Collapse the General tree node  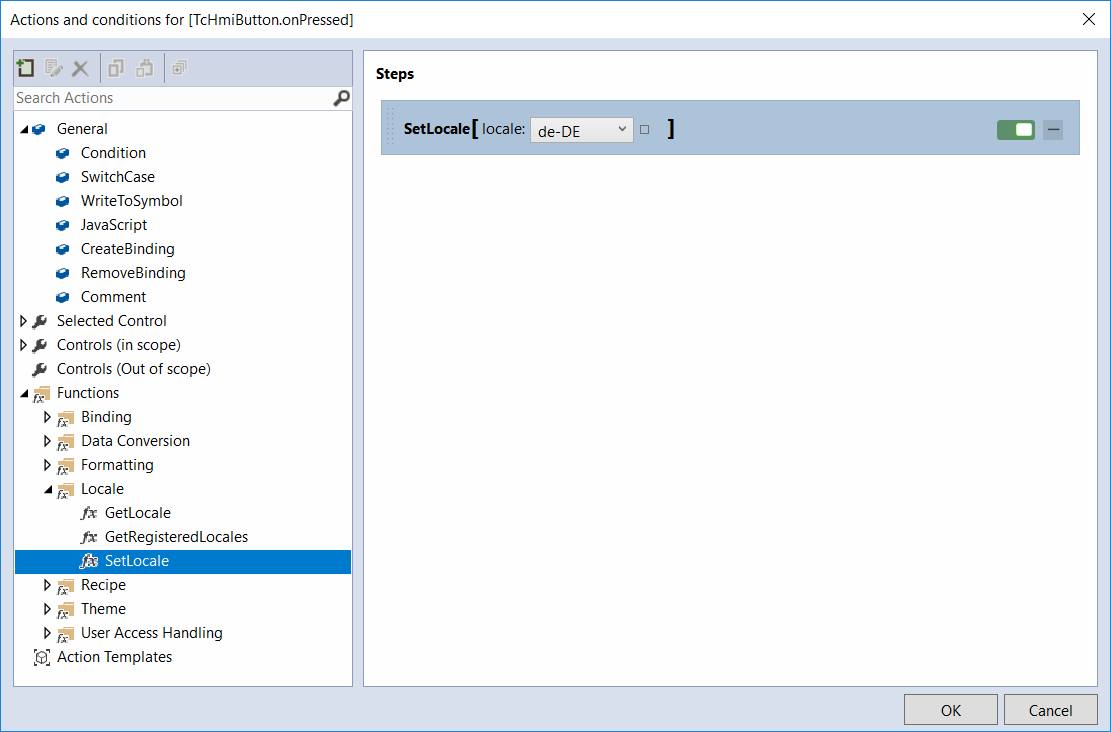23,129
